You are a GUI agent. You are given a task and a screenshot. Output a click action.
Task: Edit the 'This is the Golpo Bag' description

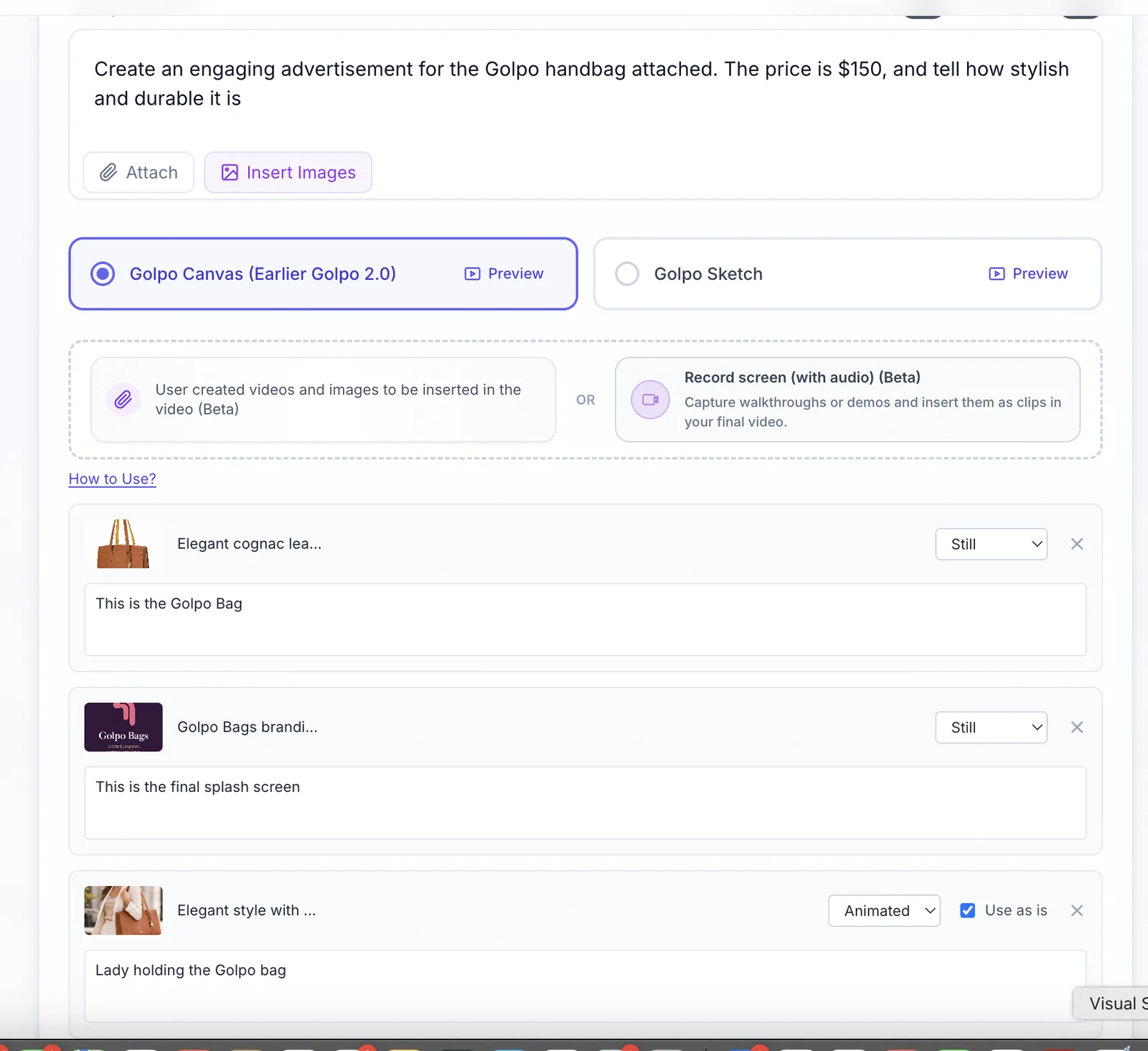pyautogui.click(x=585, y=619)
